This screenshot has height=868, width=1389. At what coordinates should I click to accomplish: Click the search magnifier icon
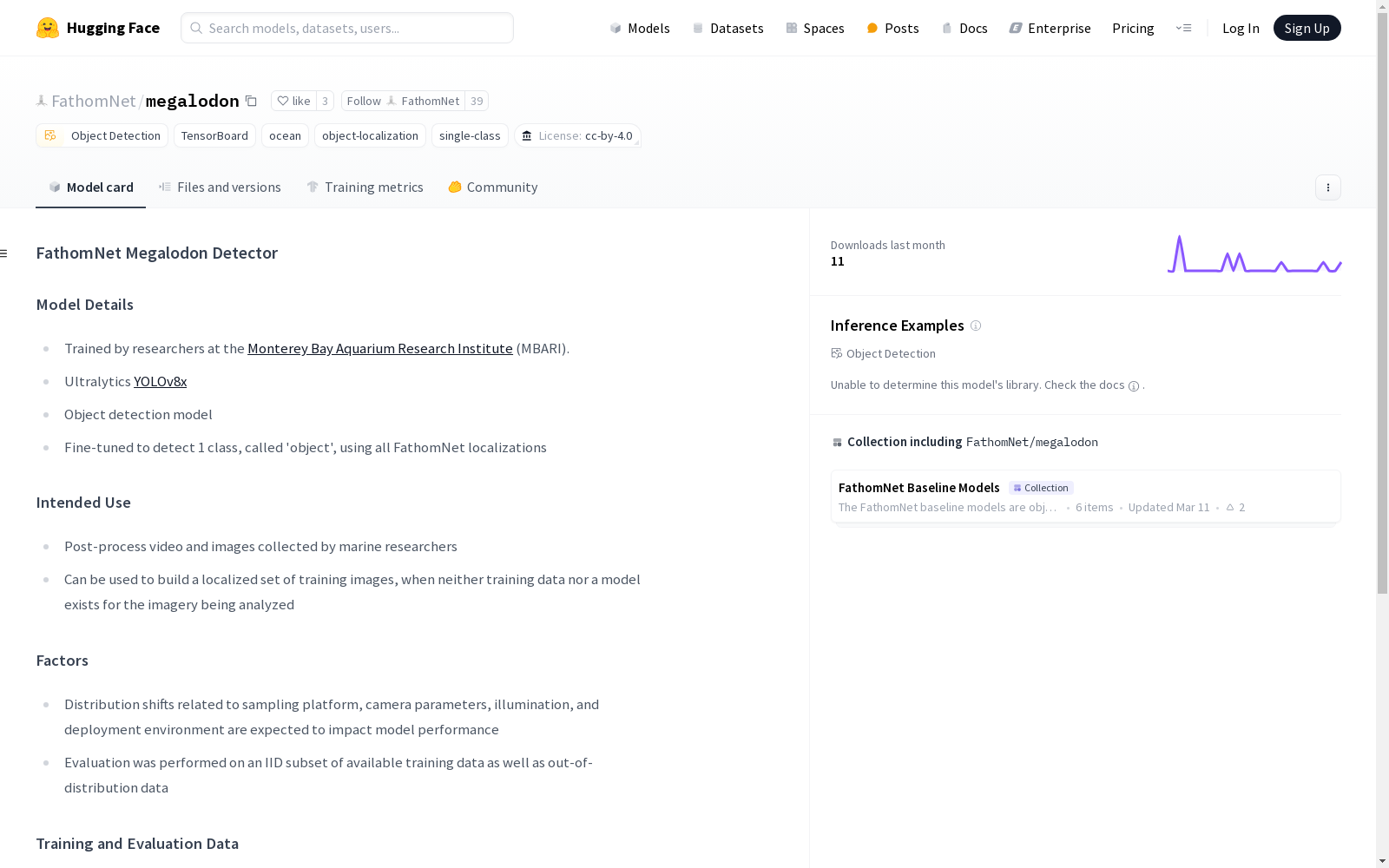pyautogui.click(x=196, y=28)
